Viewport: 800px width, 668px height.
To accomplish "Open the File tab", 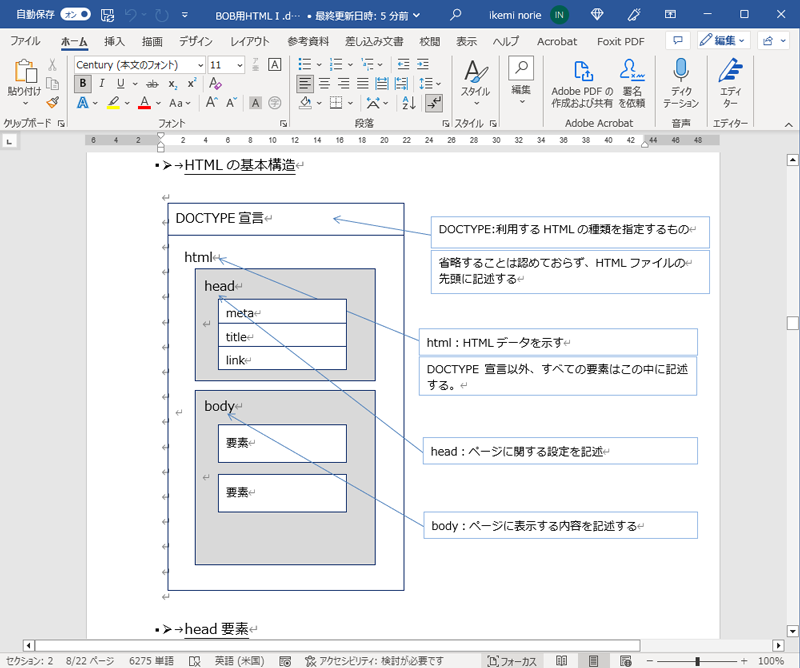I will (25, 41).
